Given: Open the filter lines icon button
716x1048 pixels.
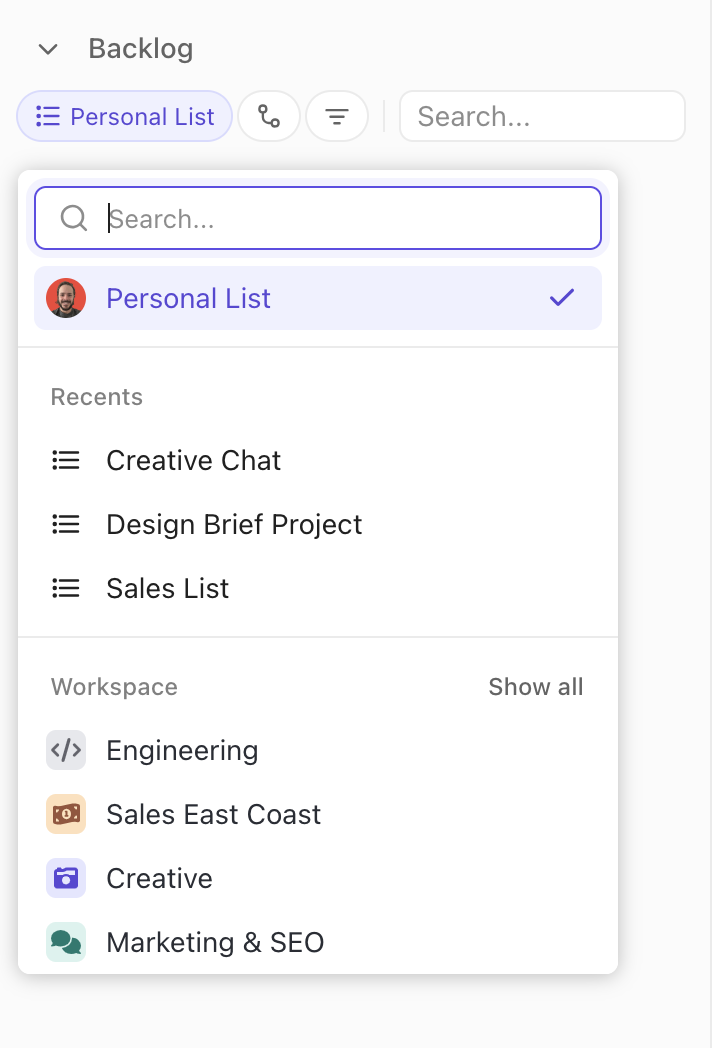Looking at the screenshot, I should (337, 117).
